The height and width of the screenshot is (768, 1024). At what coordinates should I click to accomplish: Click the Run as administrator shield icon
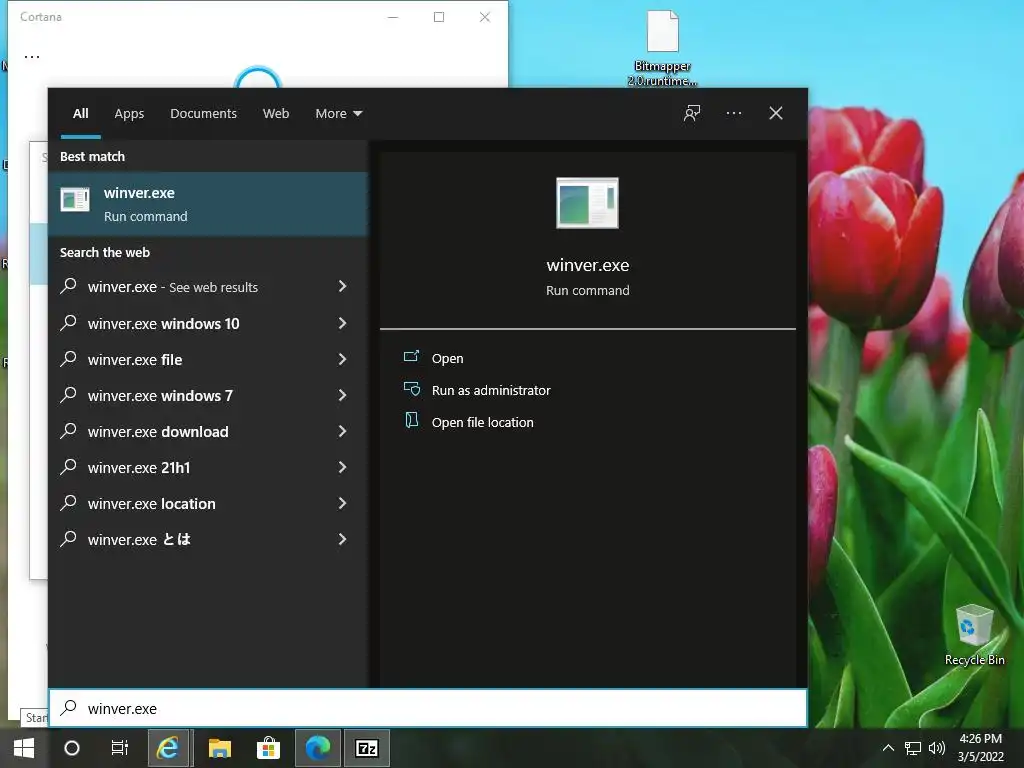[x=411, y=389]
